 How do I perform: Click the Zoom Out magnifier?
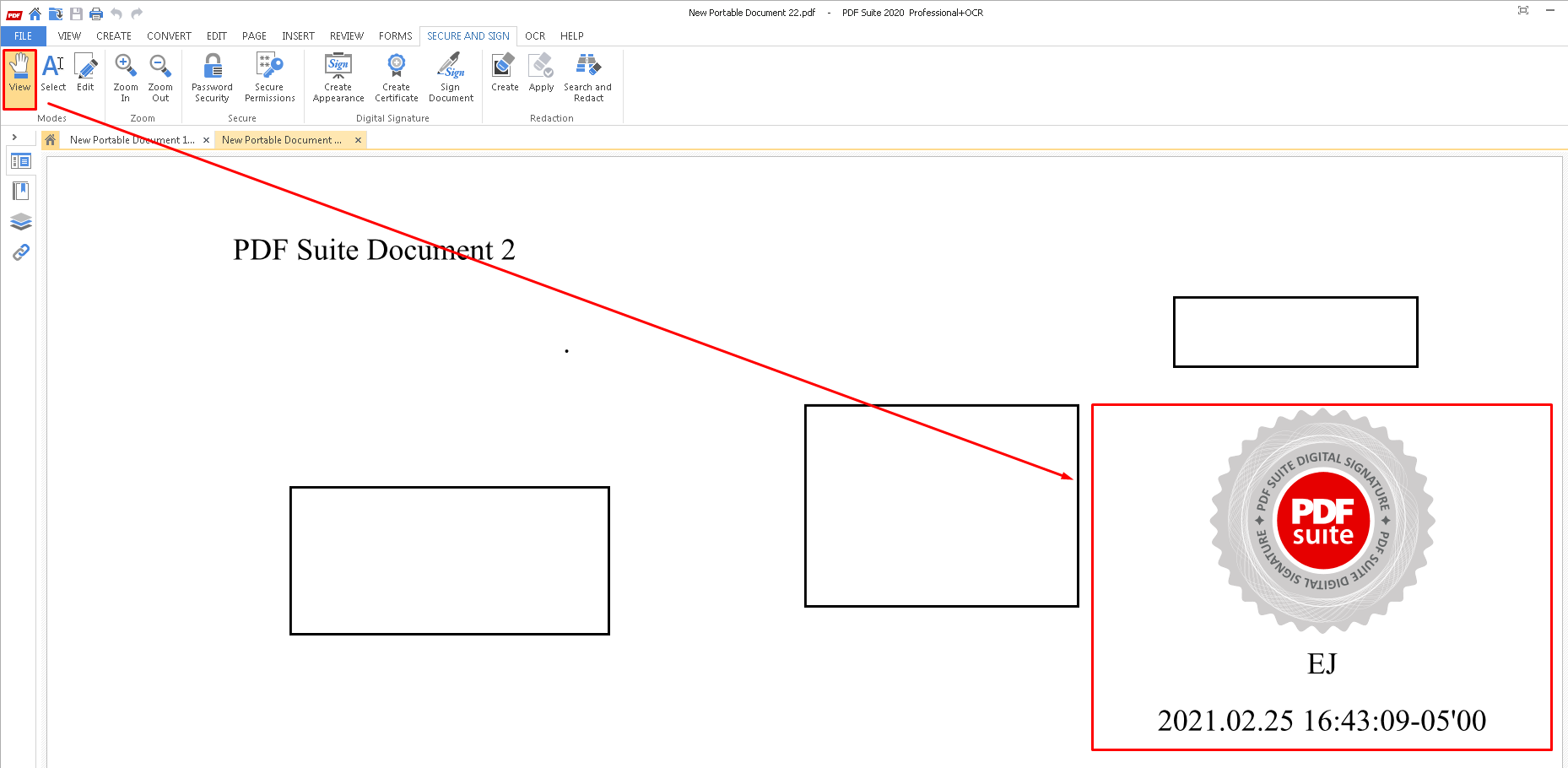160,78
